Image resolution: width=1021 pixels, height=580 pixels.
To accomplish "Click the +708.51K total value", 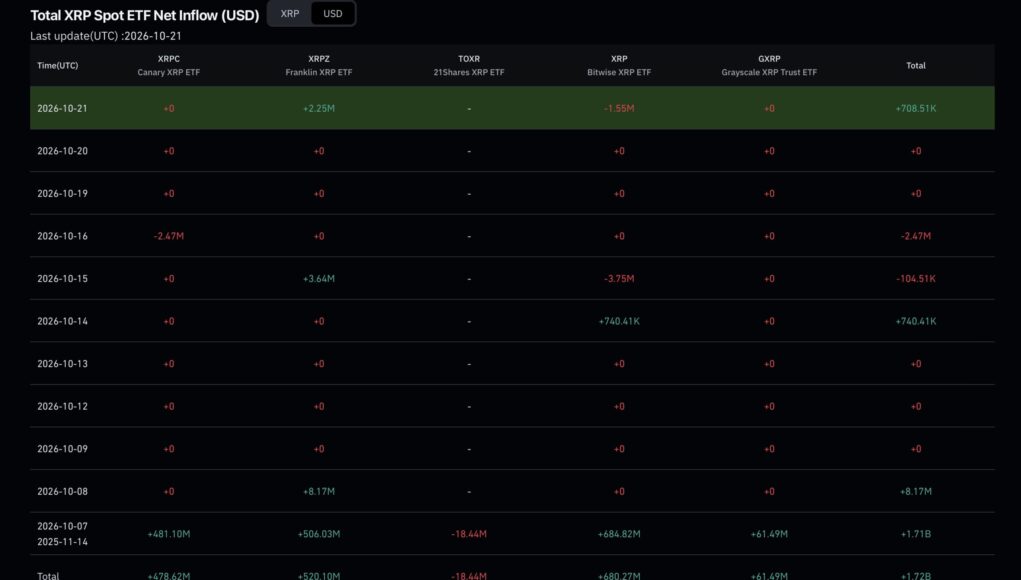I will (916, 109).
